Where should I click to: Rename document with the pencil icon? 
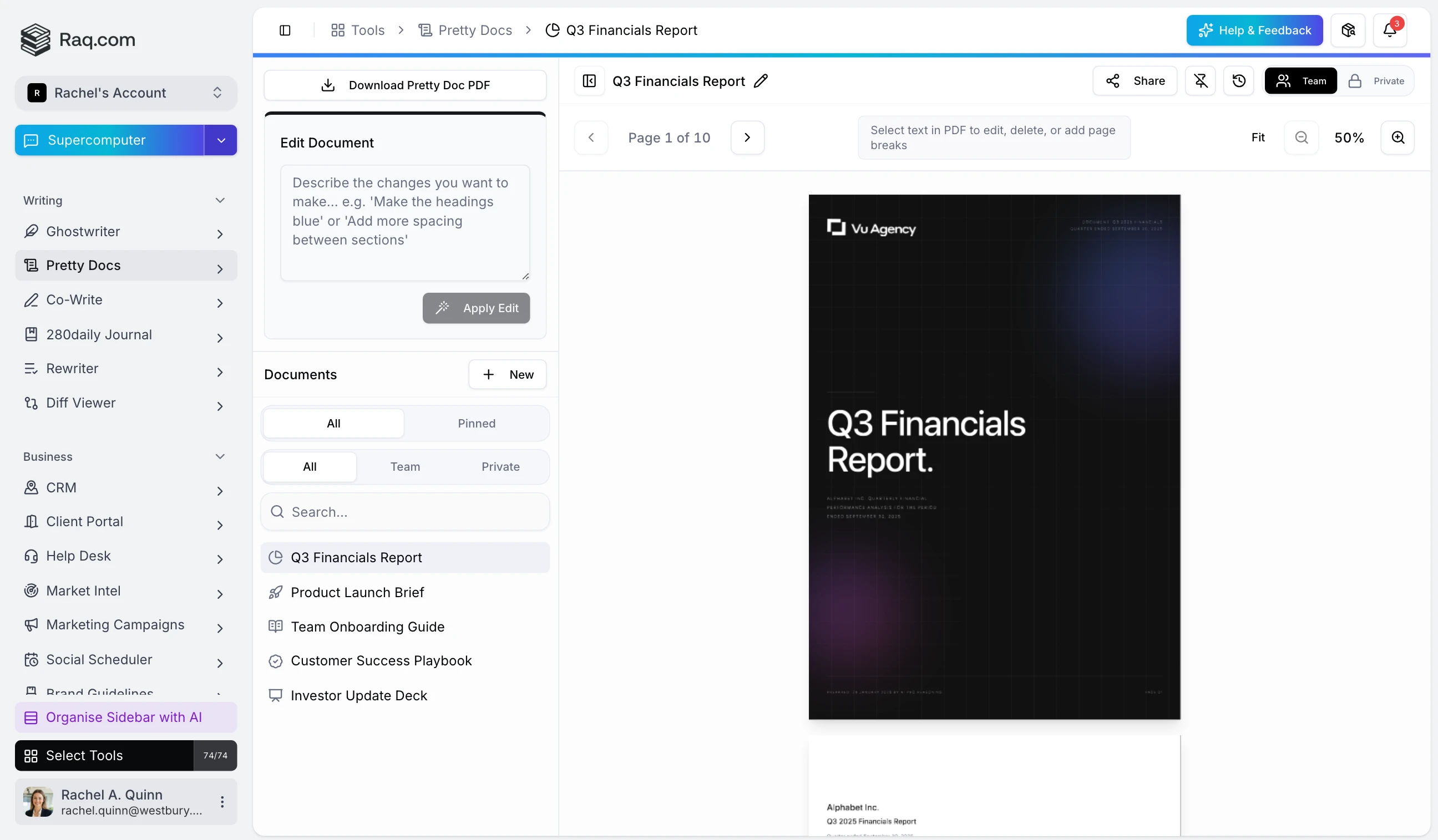(x=761, y=81)
